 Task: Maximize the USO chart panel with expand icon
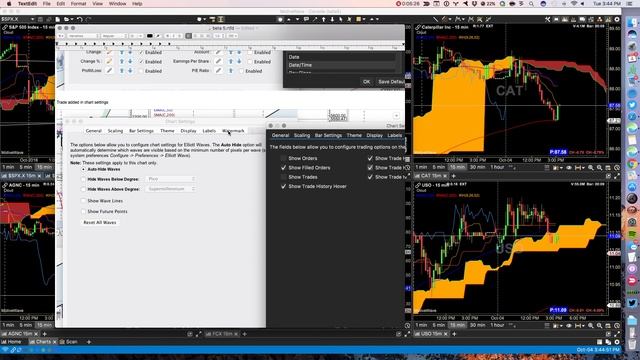[617, 334]
